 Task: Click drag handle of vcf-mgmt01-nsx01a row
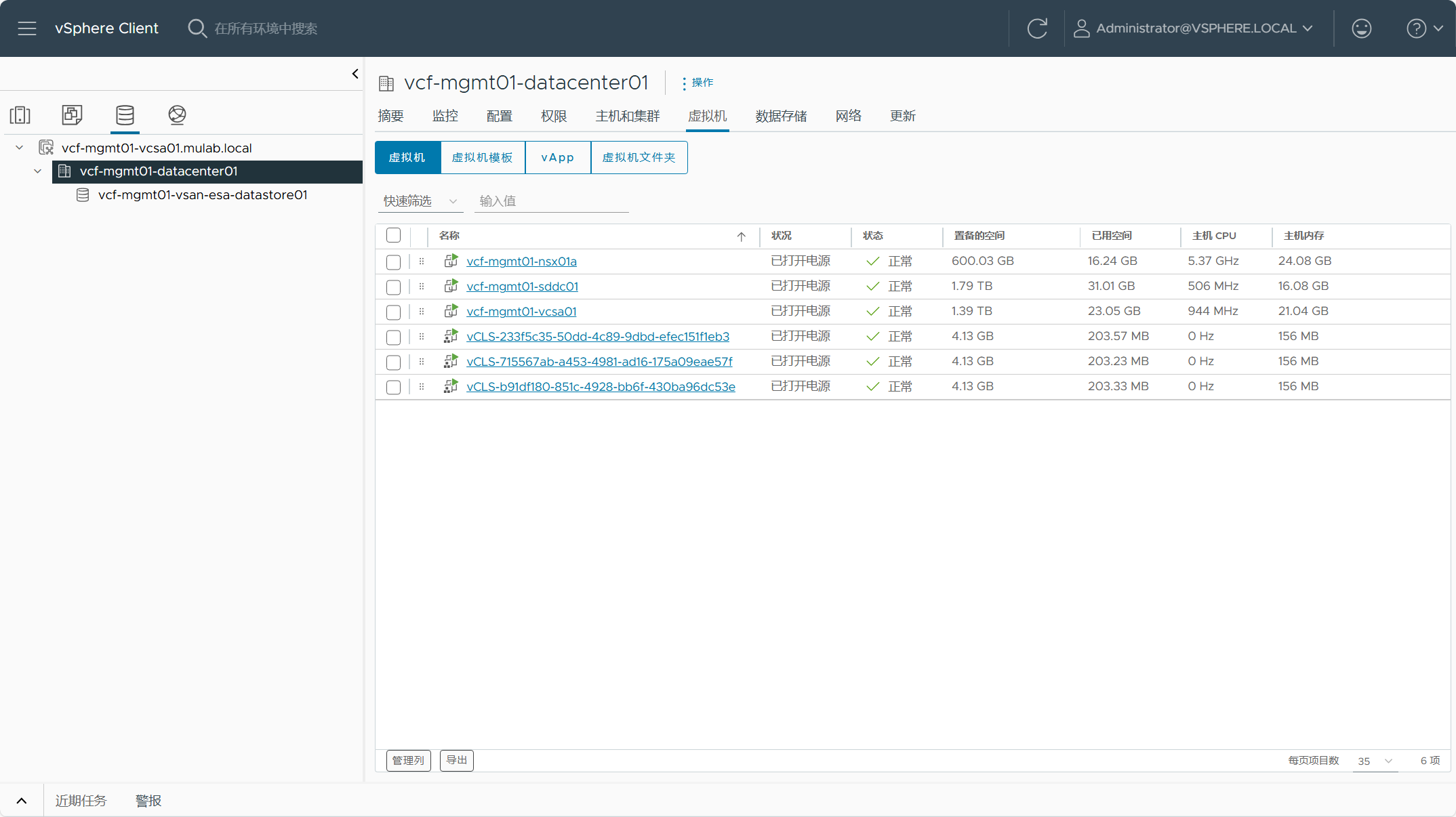click(x=422, y=261)
